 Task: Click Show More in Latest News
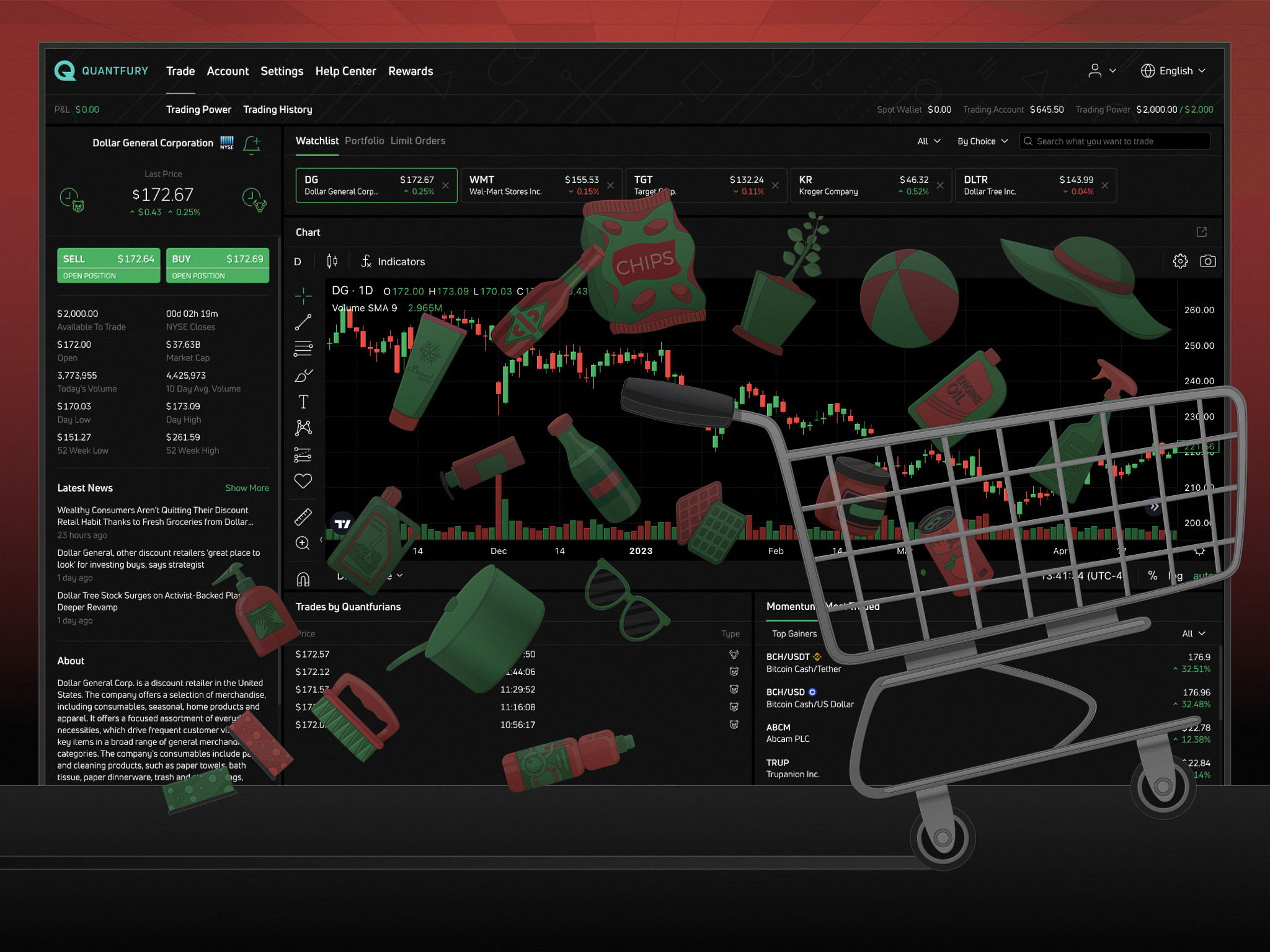click(x=247, y=488)
